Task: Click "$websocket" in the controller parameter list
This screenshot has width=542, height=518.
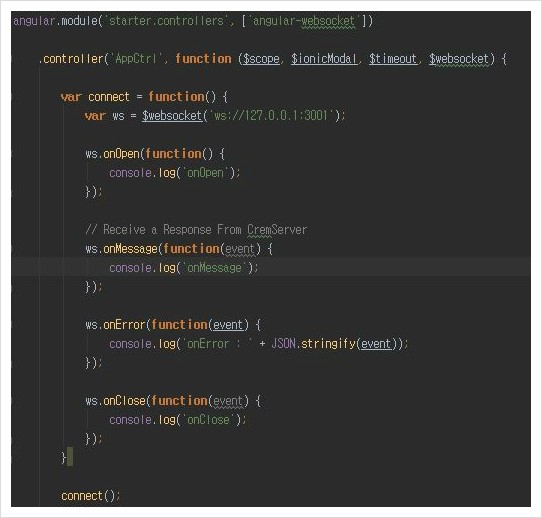Action: pos(459,59)
